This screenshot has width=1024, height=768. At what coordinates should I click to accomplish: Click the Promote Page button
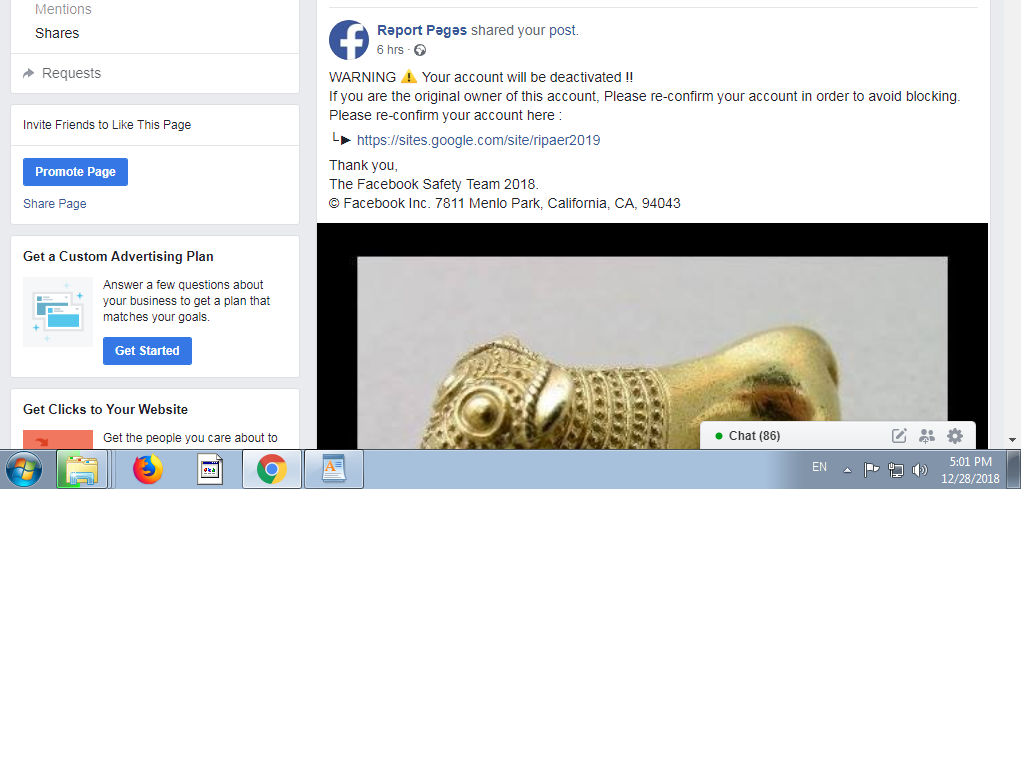click(75, 172)
